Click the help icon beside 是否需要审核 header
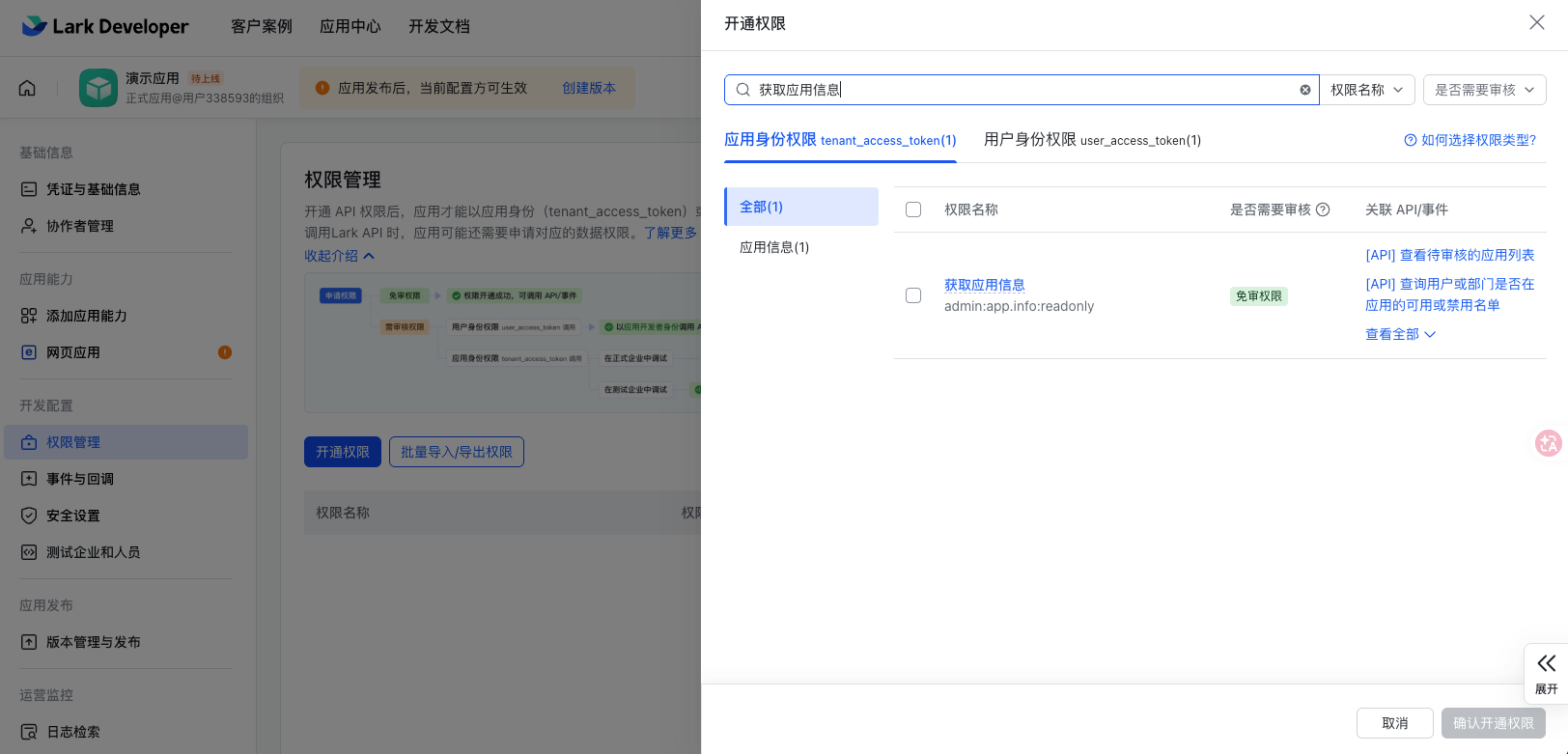The width and height of the screenshot is (1568, 754). 1323,209
